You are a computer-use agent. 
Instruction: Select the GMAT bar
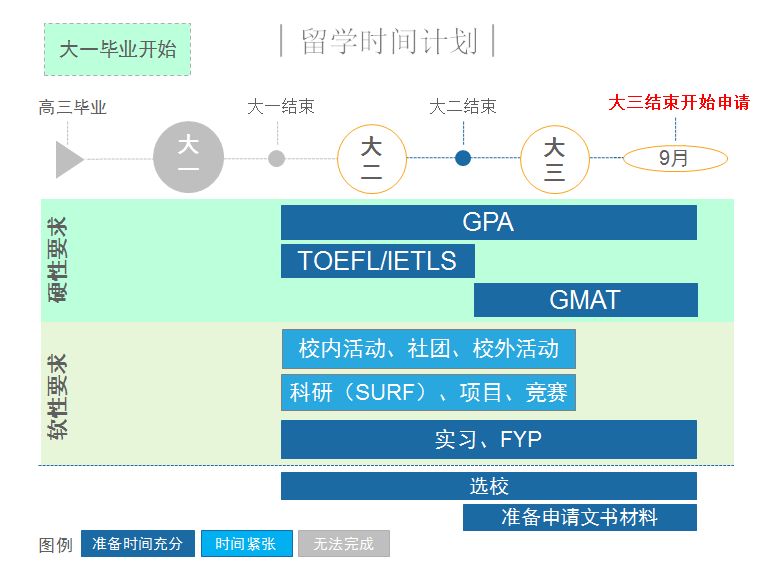tap(586, 300)
